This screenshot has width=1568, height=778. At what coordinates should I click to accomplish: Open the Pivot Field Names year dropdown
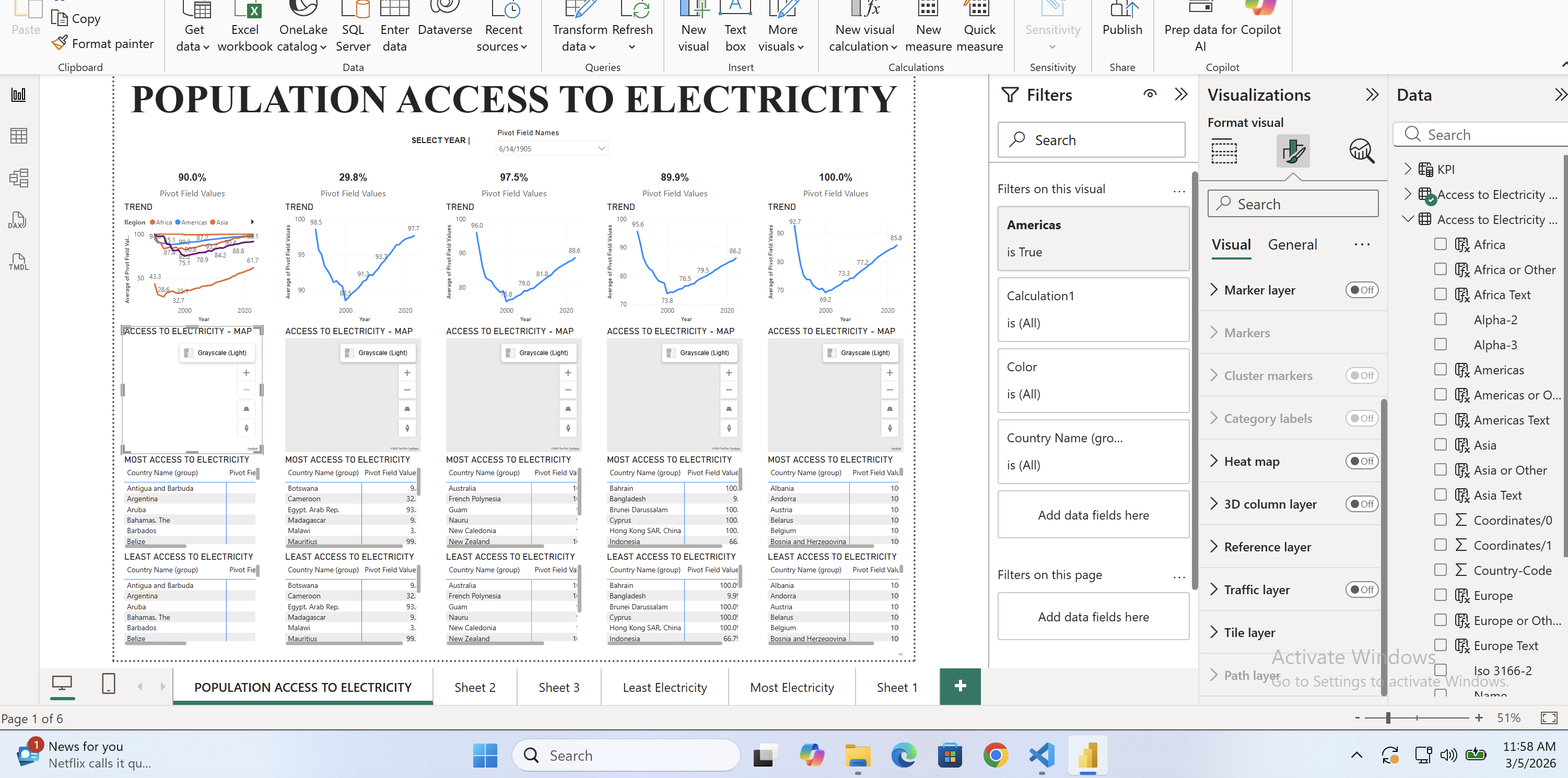tap(601, 148)
